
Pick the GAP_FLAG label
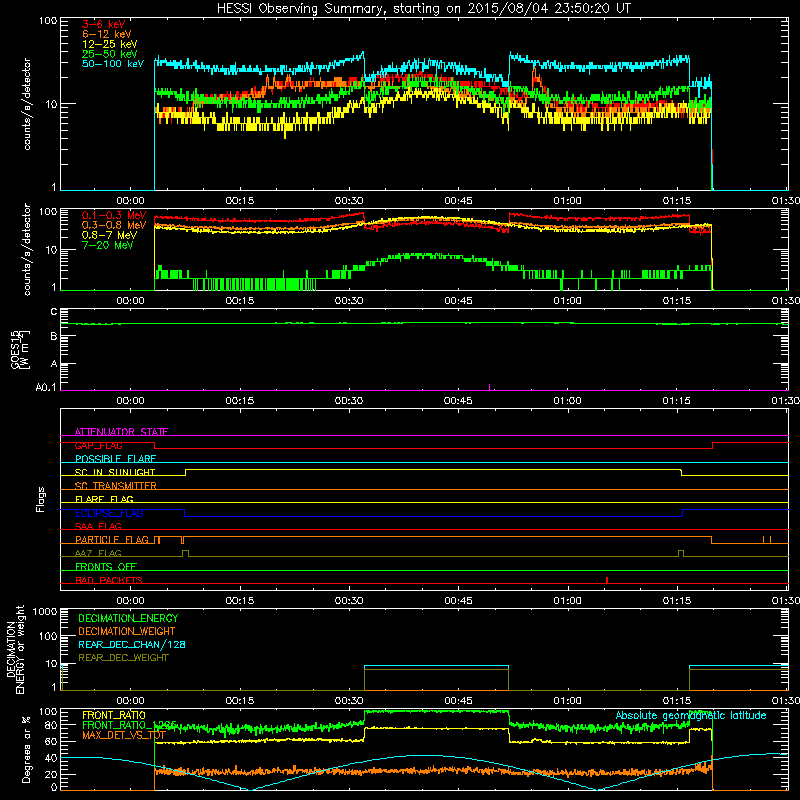(98, 445)
